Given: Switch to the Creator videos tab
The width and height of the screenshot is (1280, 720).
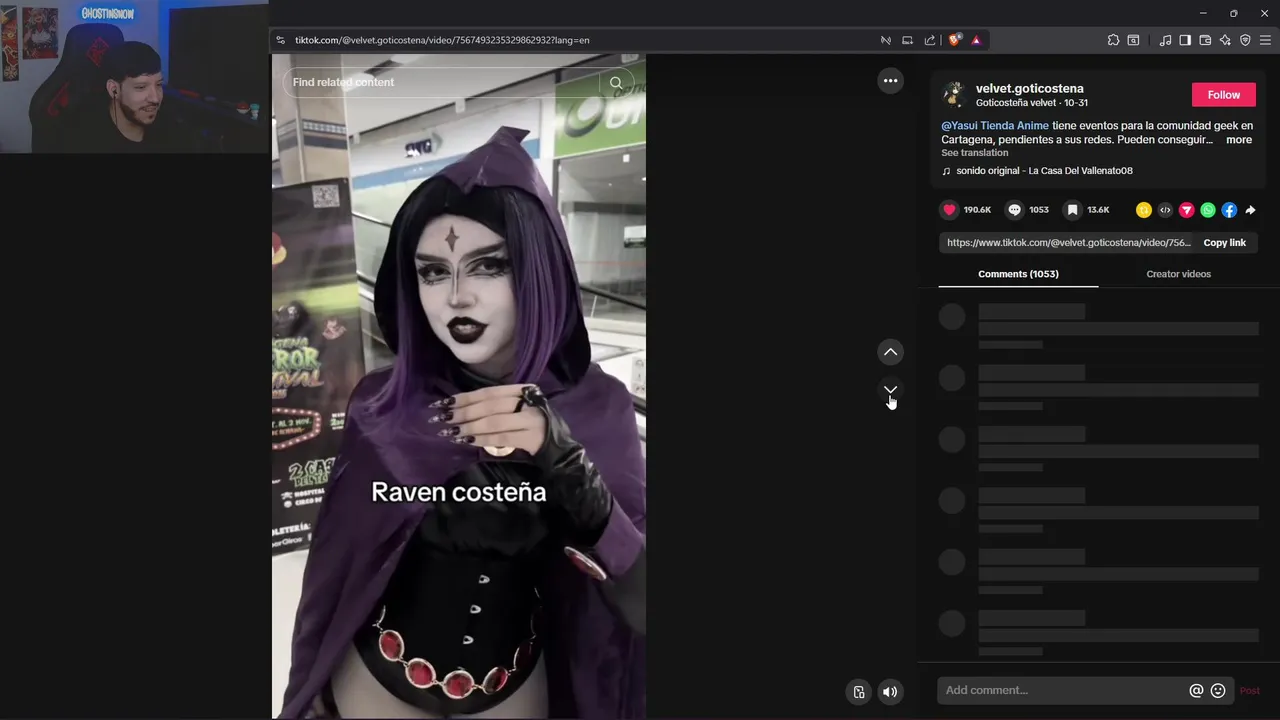Looking at the screenshot, I should pyautogui.click(x=1178, y=274).
